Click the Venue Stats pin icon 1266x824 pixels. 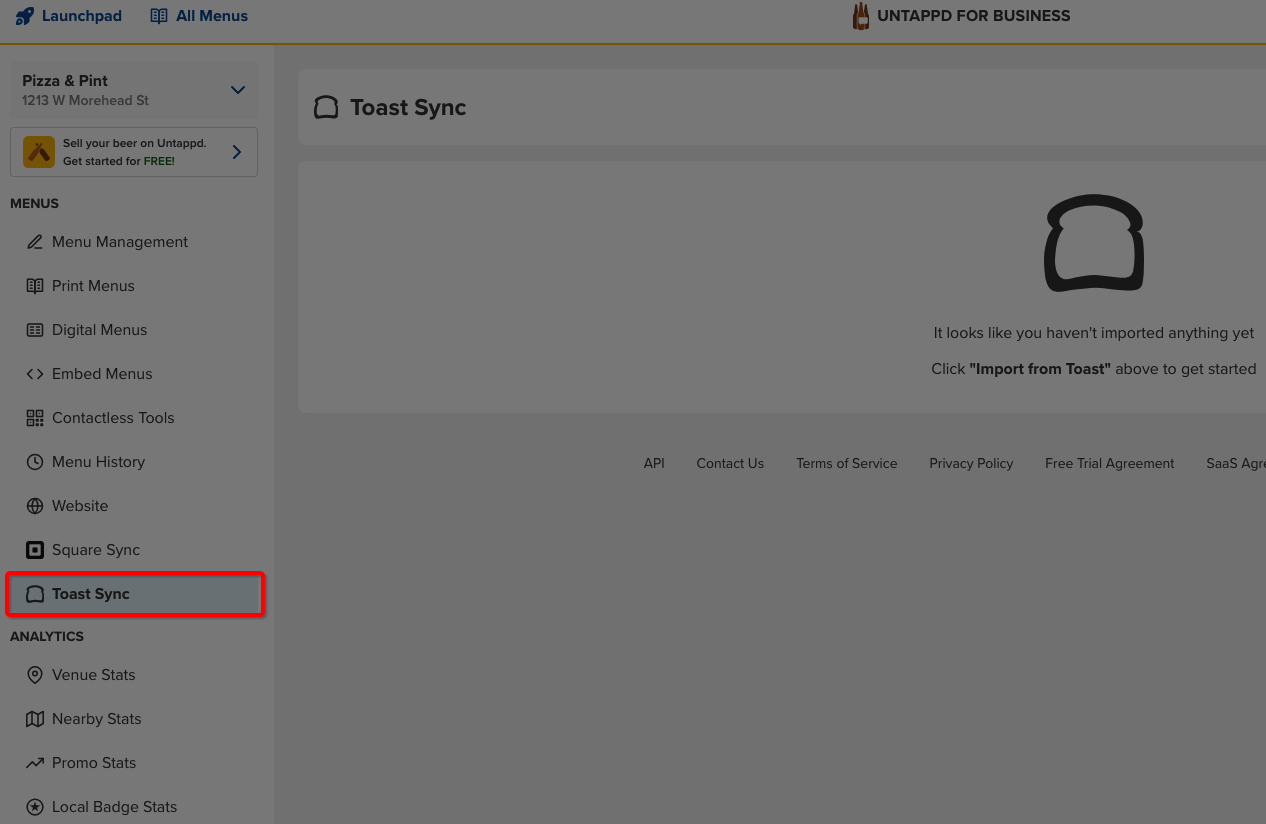(35, 675)
